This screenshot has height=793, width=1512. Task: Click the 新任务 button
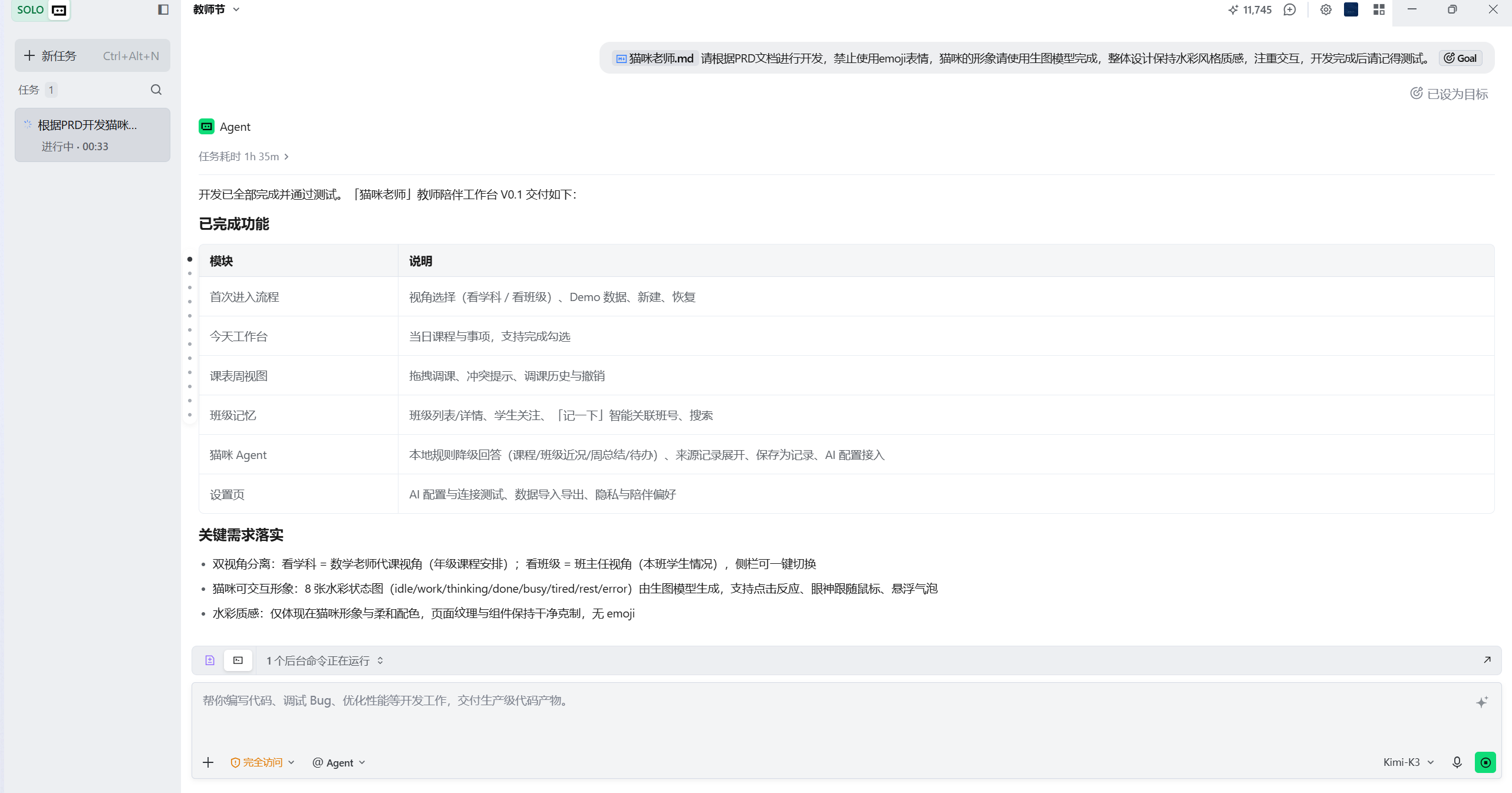point(93,55)
